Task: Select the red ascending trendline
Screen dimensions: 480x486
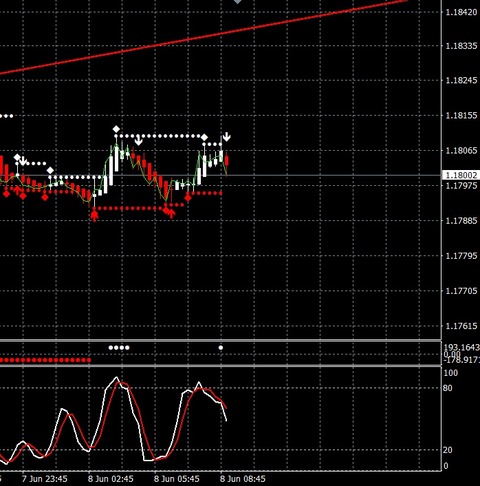Action: coord(203,37)
